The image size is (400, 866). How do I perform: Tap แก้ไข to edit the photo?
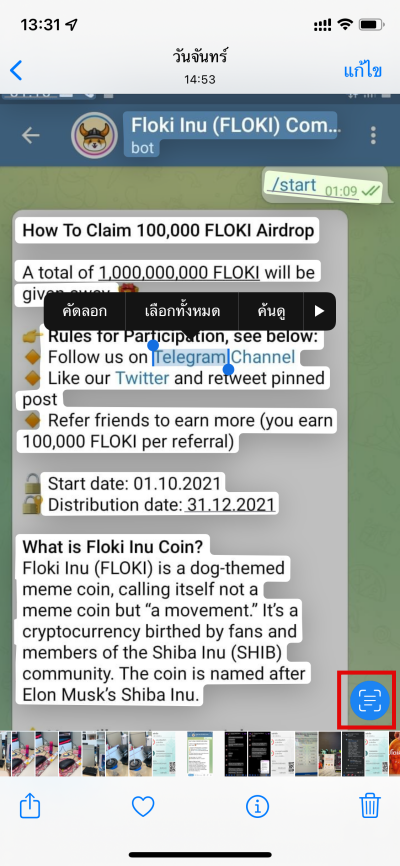point(362,70)
